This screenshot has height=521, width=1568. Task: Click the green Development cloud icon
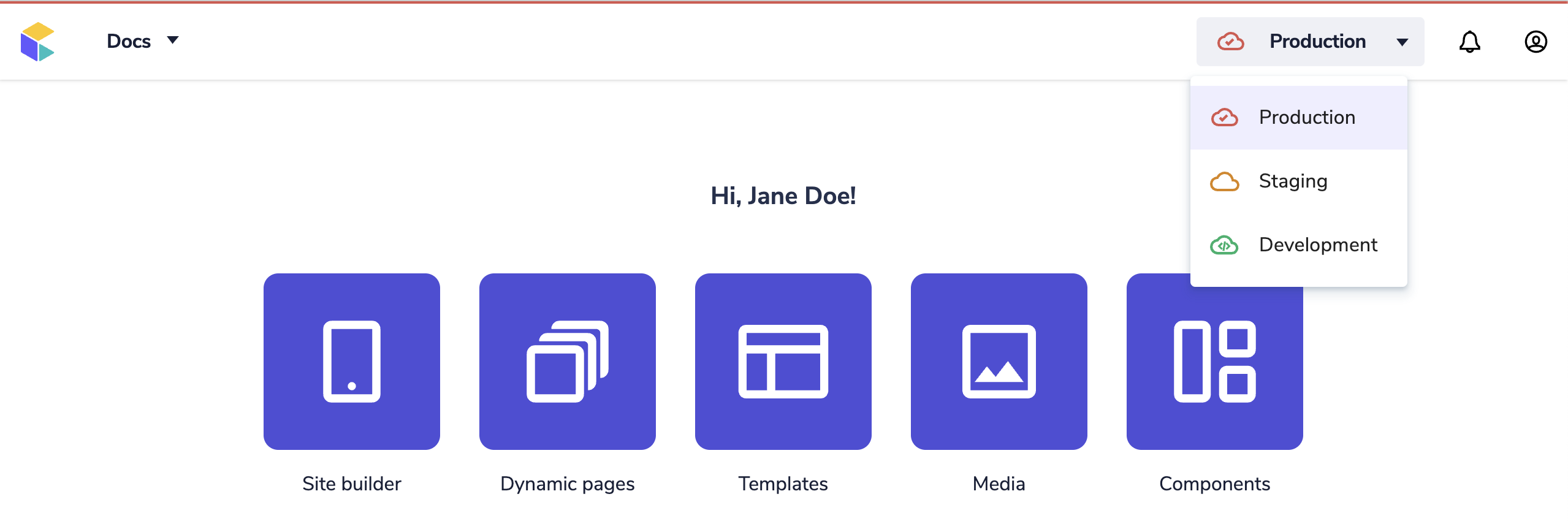tap(1224, 245)
